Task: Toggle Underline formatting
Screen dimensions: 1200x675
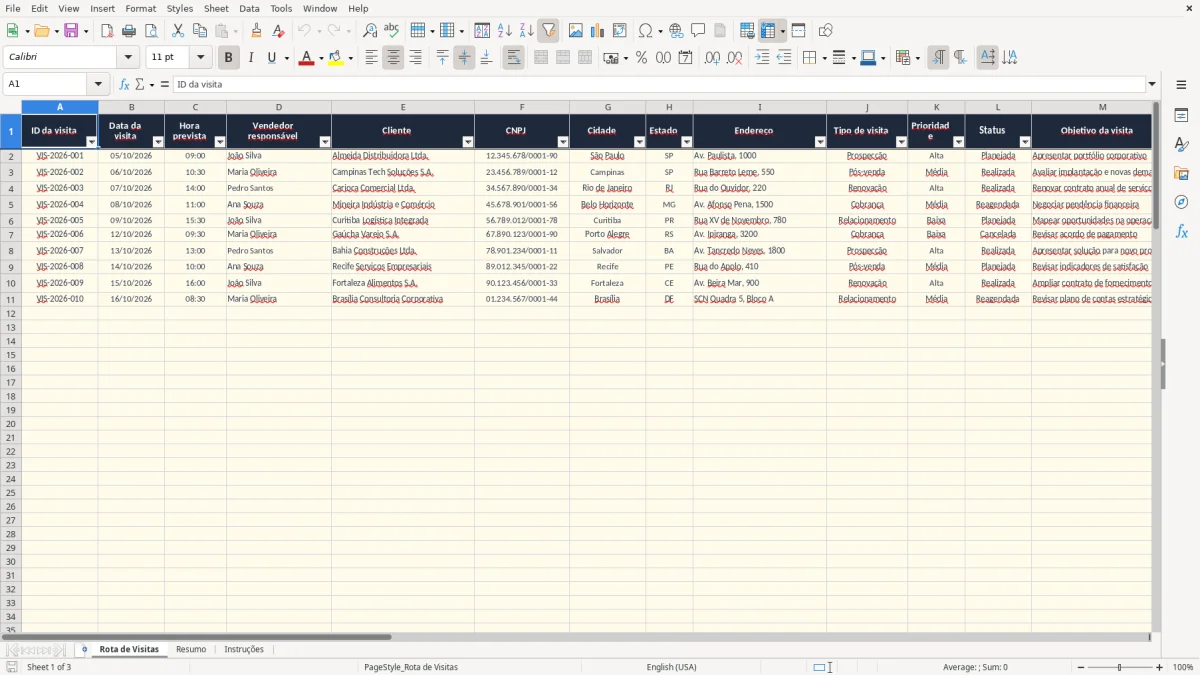Action: [271, 58]
